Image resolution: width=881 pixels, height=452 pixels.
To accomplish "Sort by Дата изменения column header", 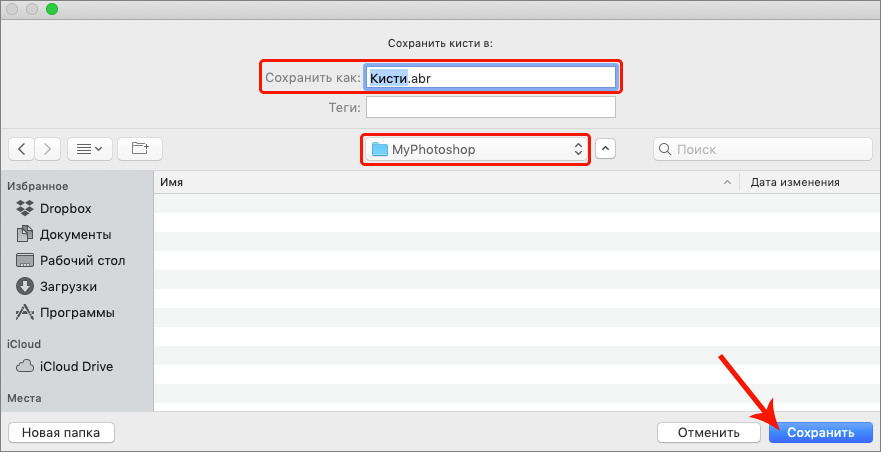I will pyautogui.click(x=795, y=182).
